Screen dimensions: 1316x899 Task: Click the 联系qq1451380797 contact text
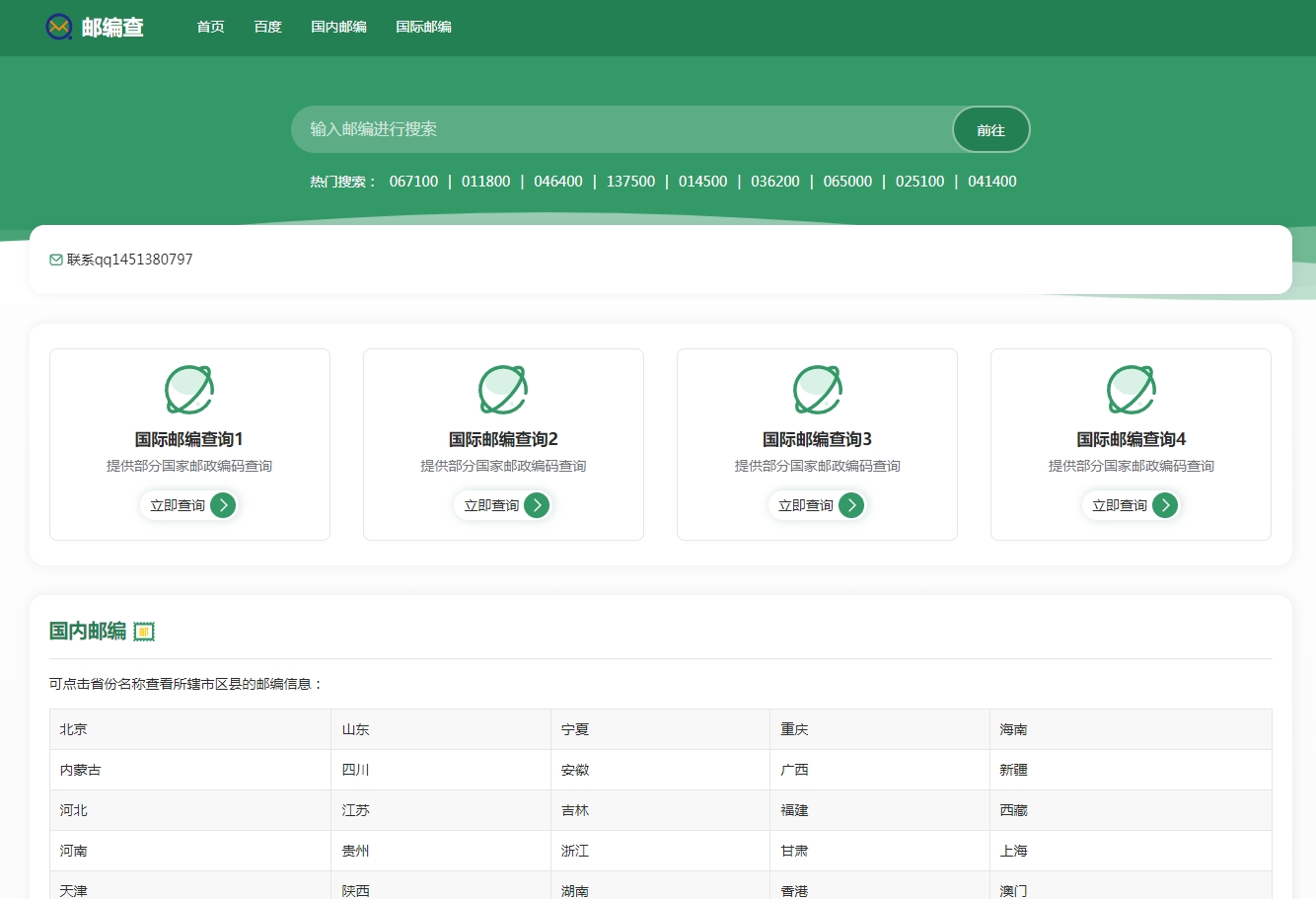point(130,260)
